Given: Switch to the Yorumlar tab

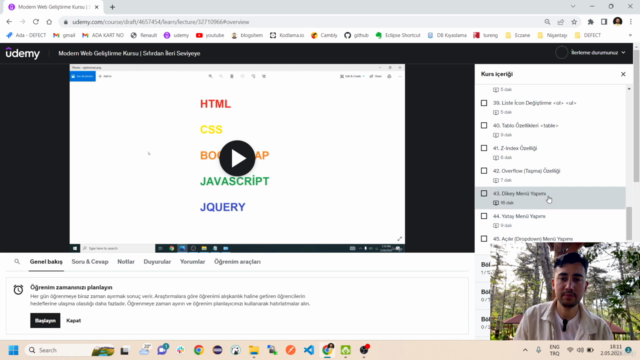Looking at the screenshot, I should coord(192,262).
